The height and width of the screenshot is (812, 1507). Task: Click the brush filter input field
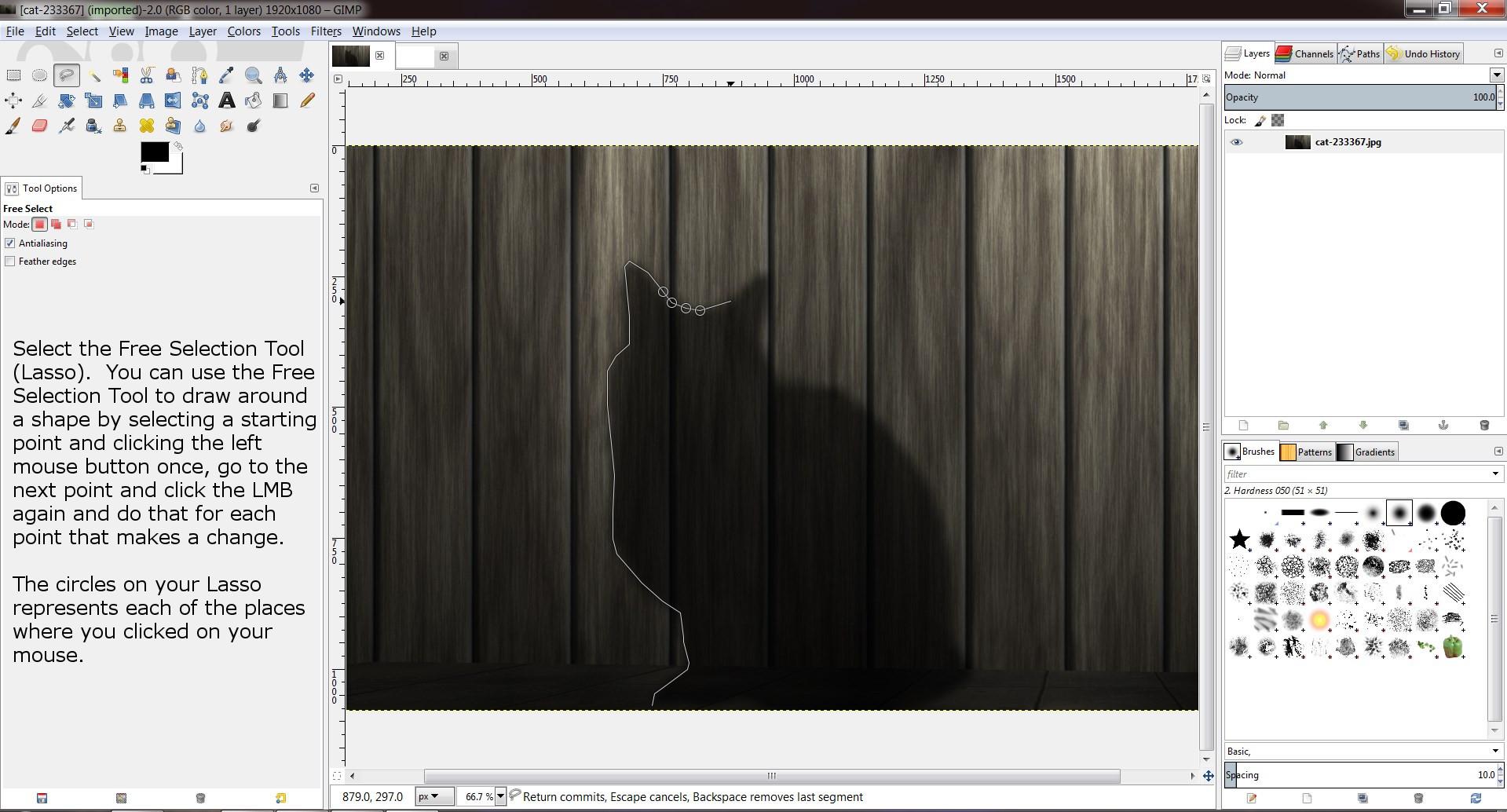click(x=1356, y=474)
